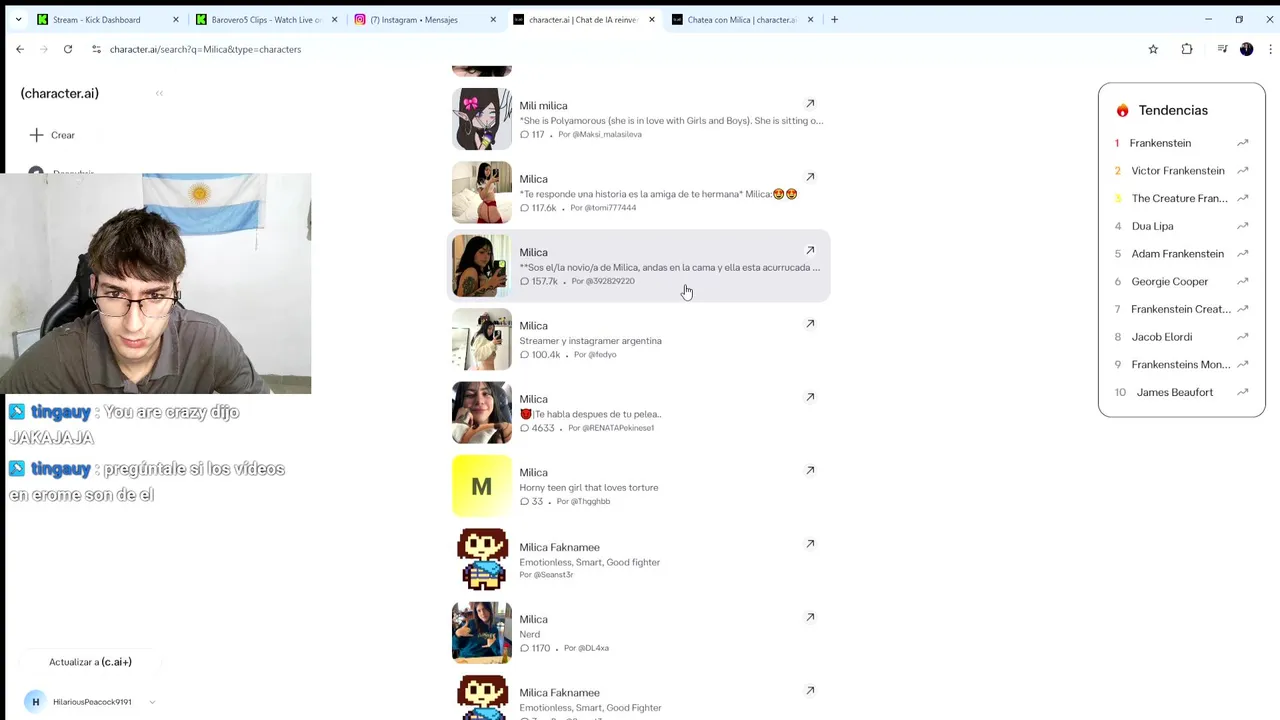The width and height of the screenshot is (1280, 720).
Task: Select text 'Streamer y instagramer argentina'
Action: click(590, 341)
